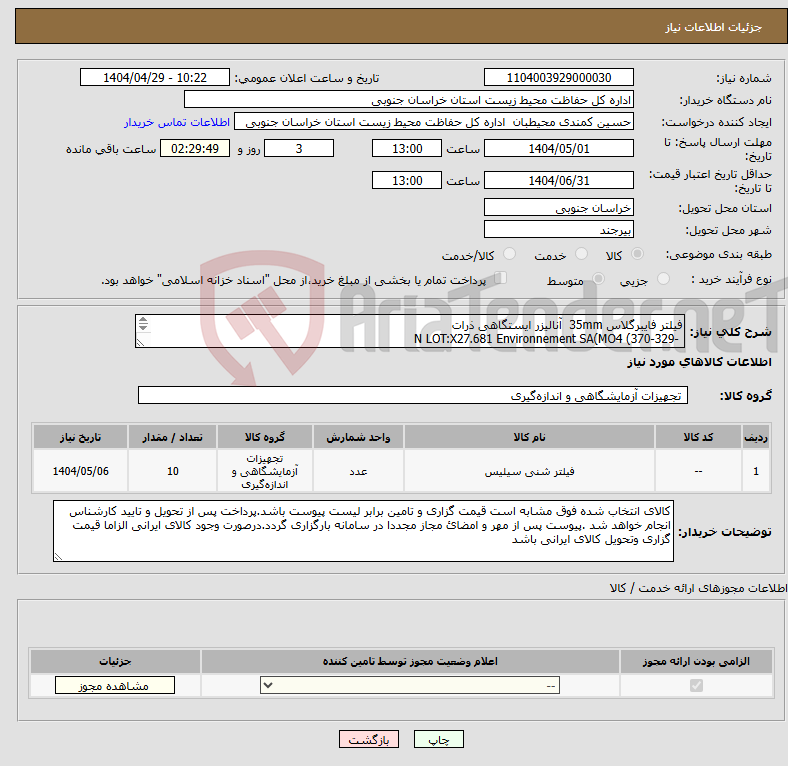The height and width of the screenshot is (766, 788).
Task: Select the جزیی purchase type radio
Action: pyautogui.click(x=663, y=278)
